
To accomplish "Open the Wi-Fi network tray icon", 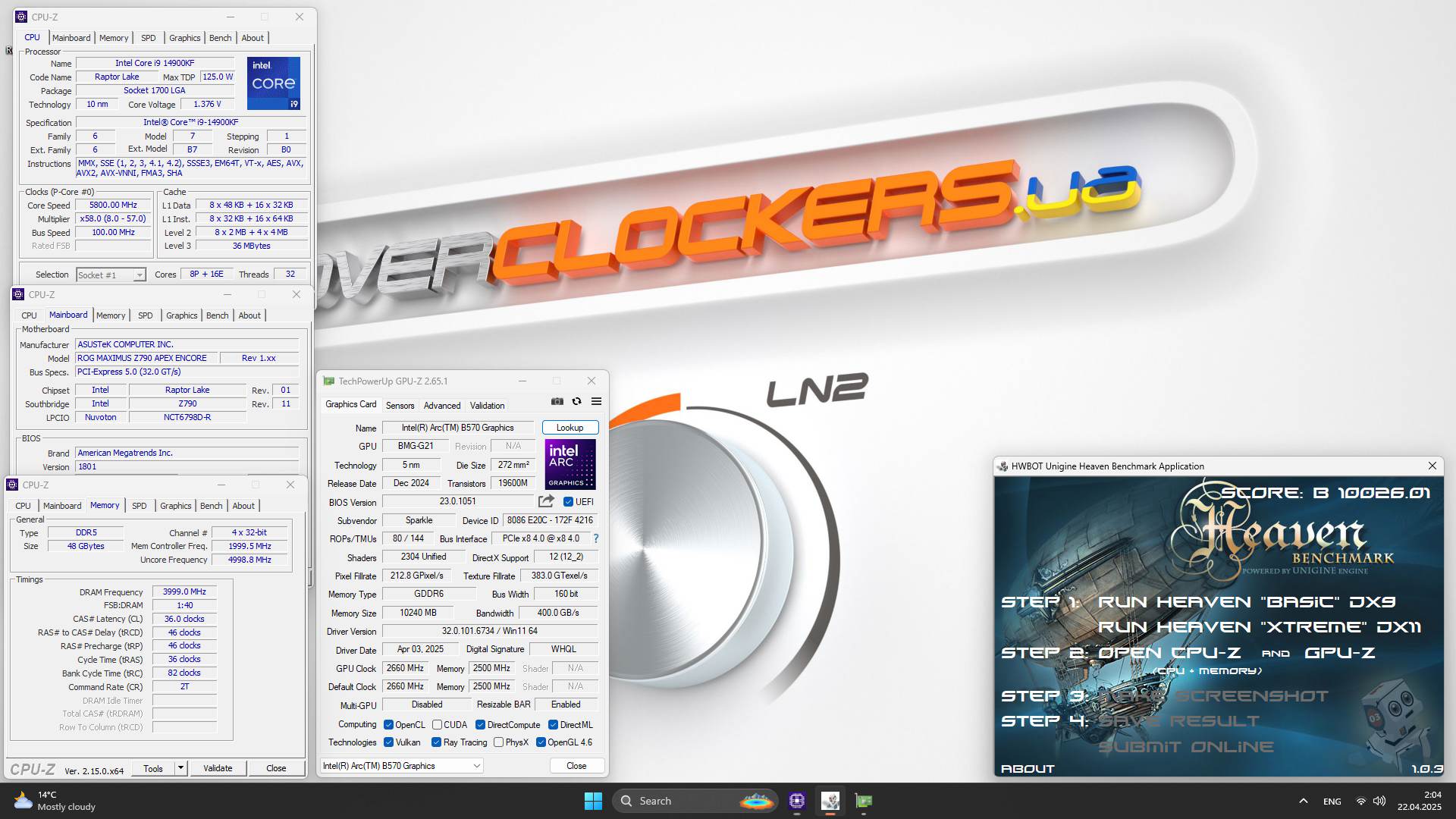I will coord(1361,801).
